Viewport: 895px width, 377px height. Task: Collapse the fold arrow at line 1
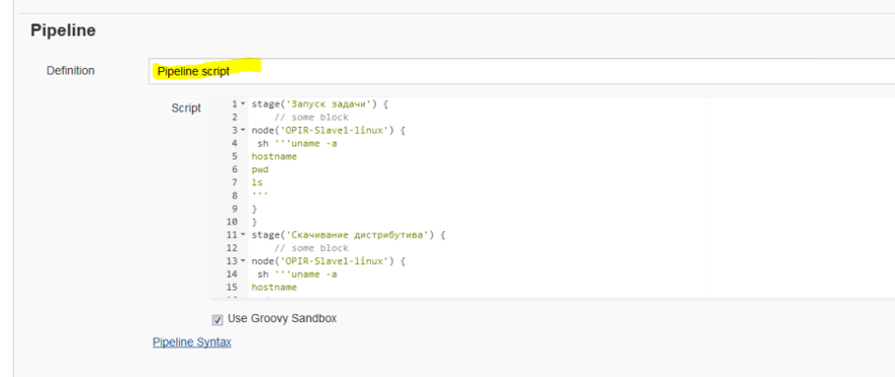[243, 104]
